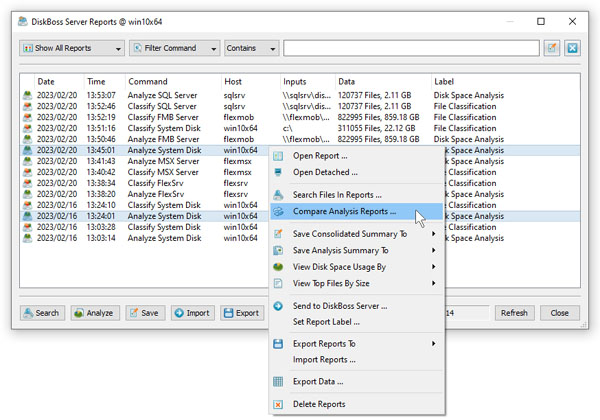The image size is (600, 420).
Task: Click the Export Reports floppy disk icon
Action: pyautogui.click(x=278, y=343)
